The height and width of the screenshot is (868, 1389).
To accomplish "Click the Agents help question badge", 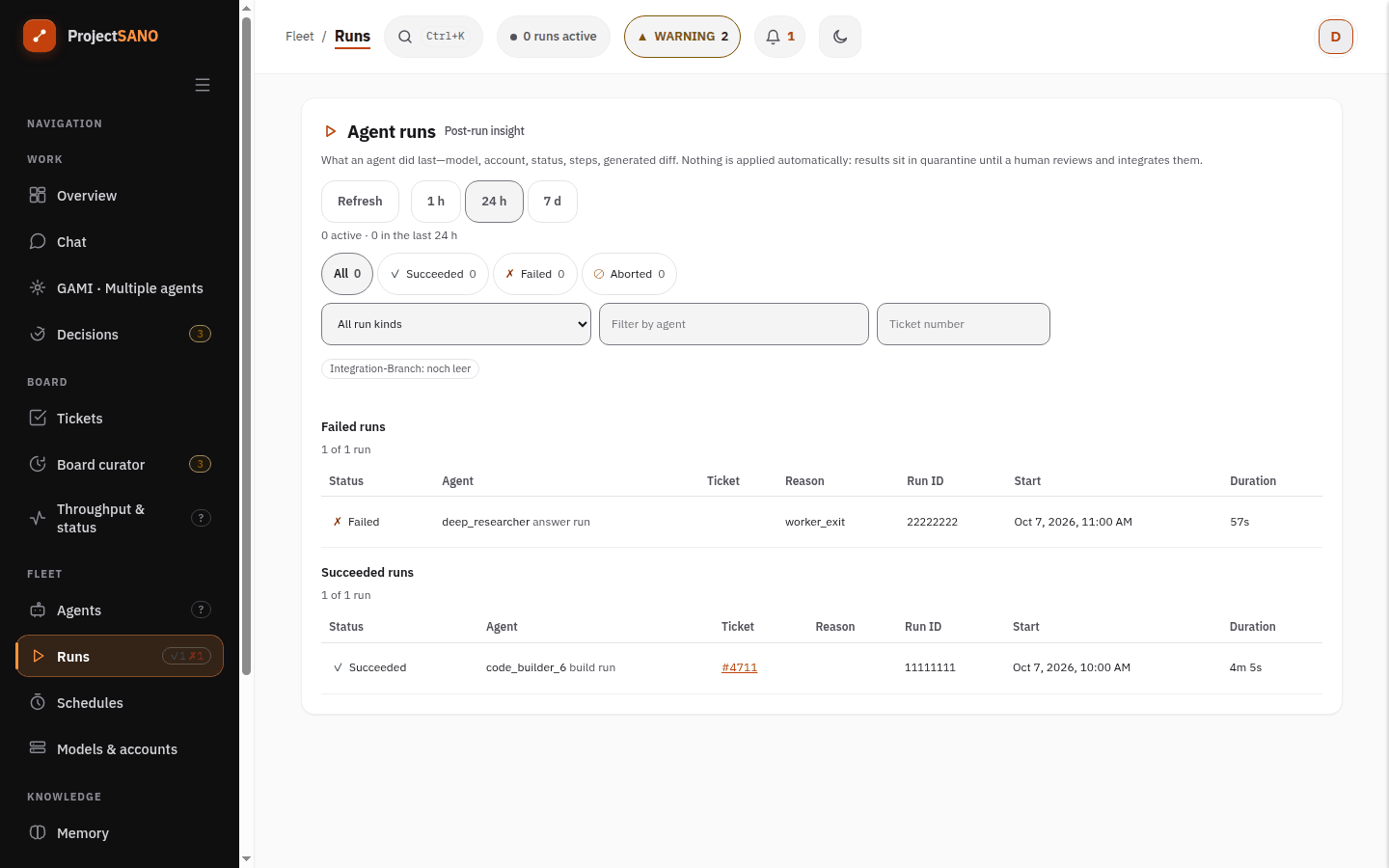I will pos(201,610).
